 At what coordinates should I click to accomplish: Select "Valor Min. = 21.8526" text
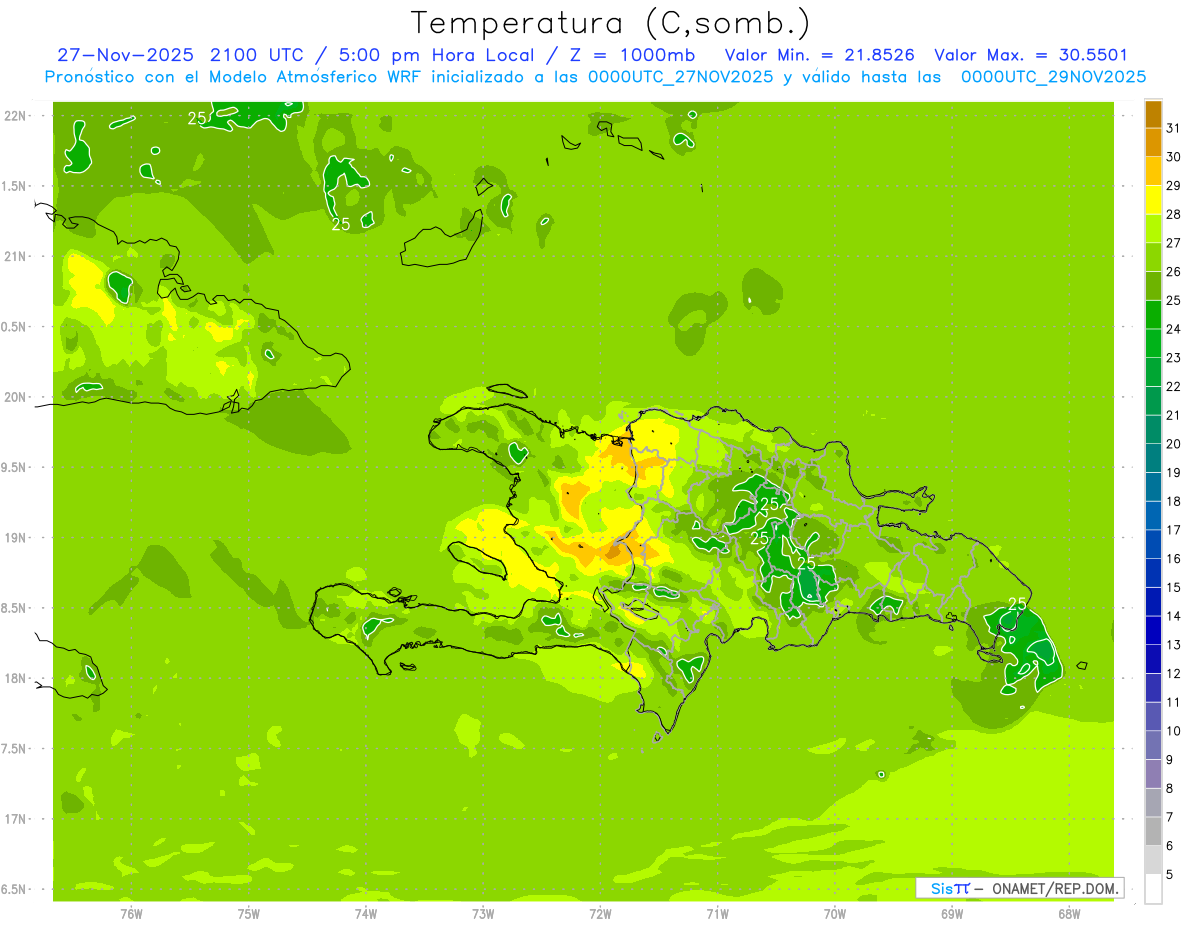820,55
